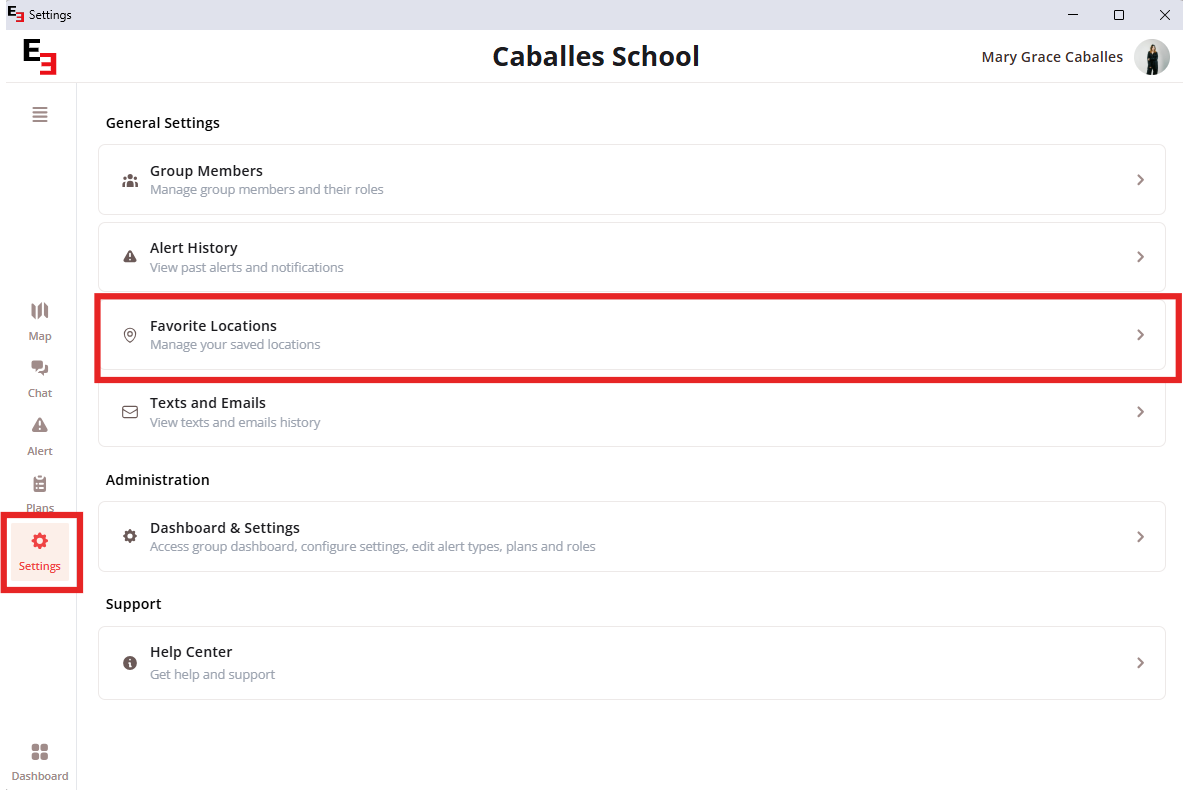Open Texts and Emails history item

click(631, 412)
